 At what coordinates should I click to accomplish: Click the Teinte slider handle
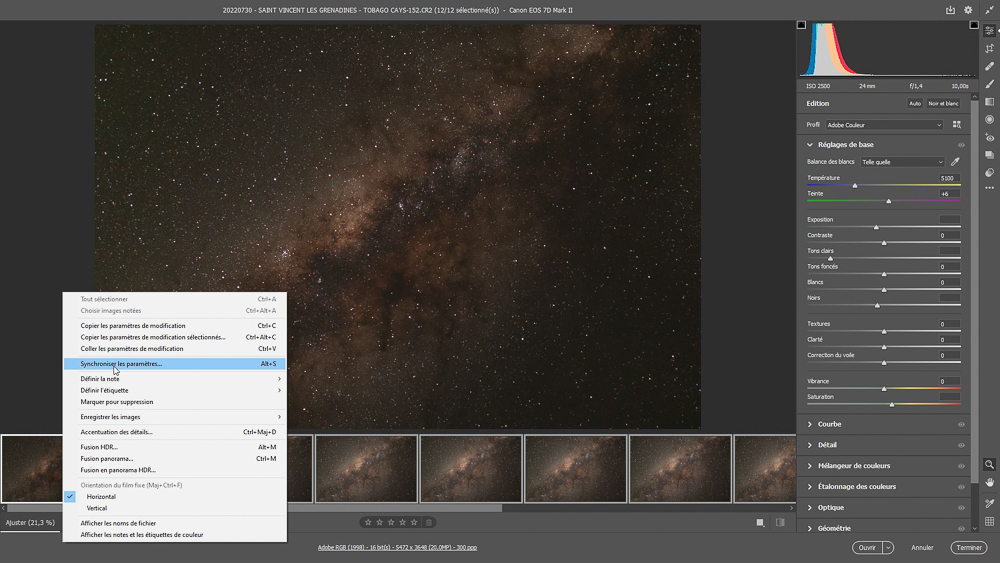888,201
